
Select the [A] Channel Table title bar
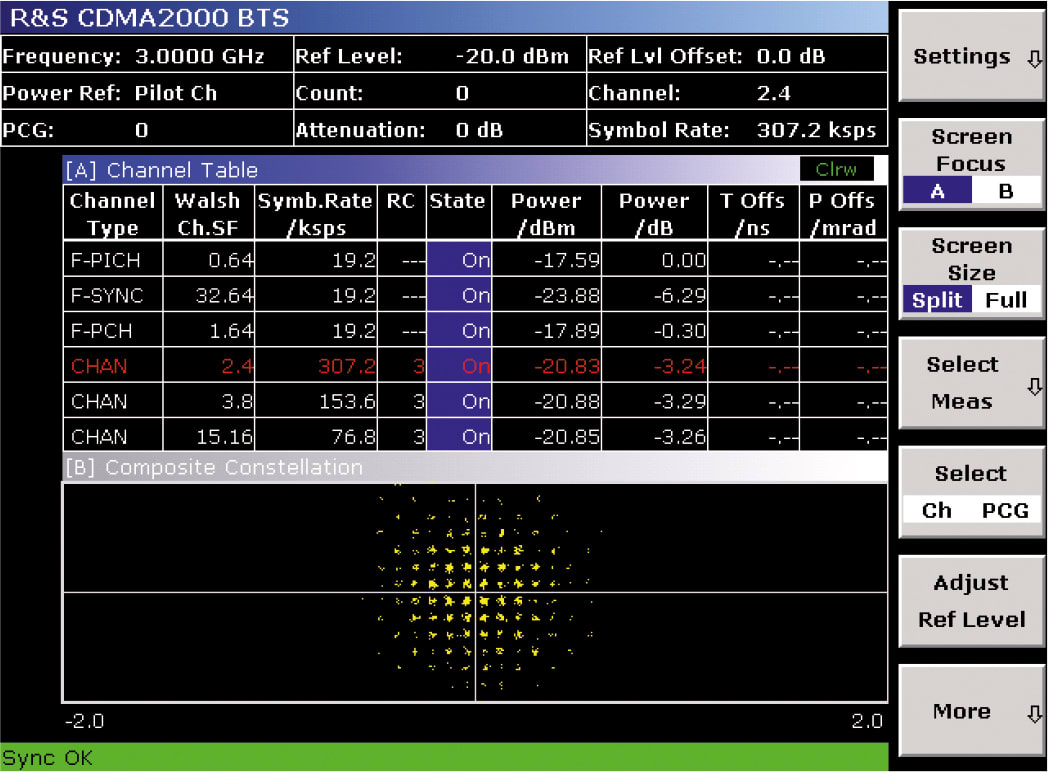pos(160,169)
